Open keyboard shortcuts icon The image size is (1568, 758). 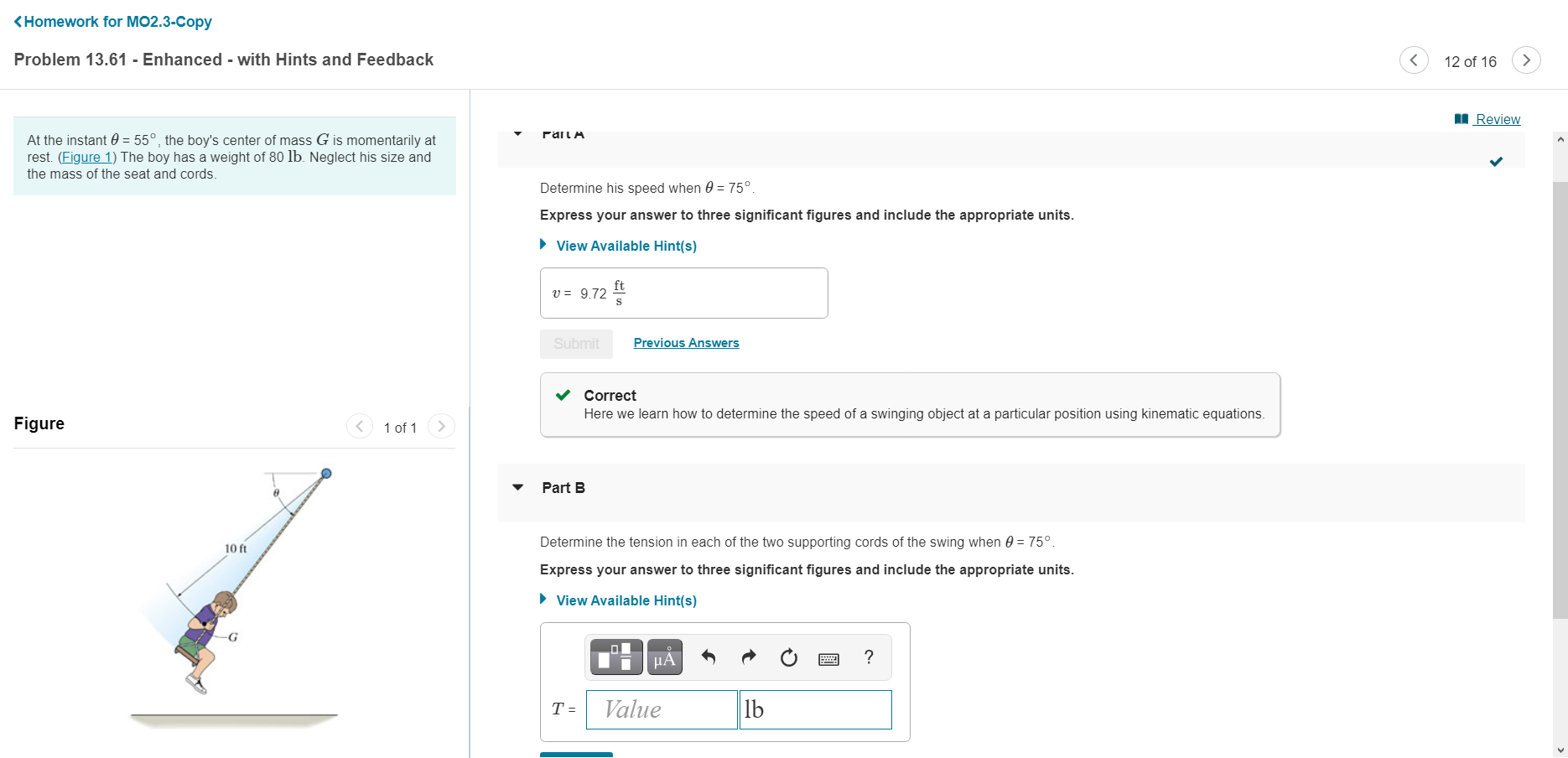[x=829, y=658]
